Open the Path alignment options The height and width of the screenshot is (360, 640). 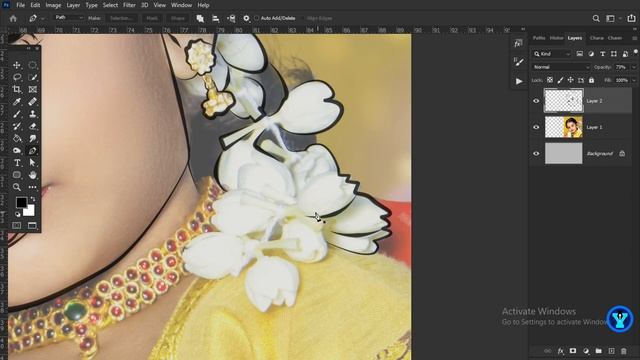(216, 18)
